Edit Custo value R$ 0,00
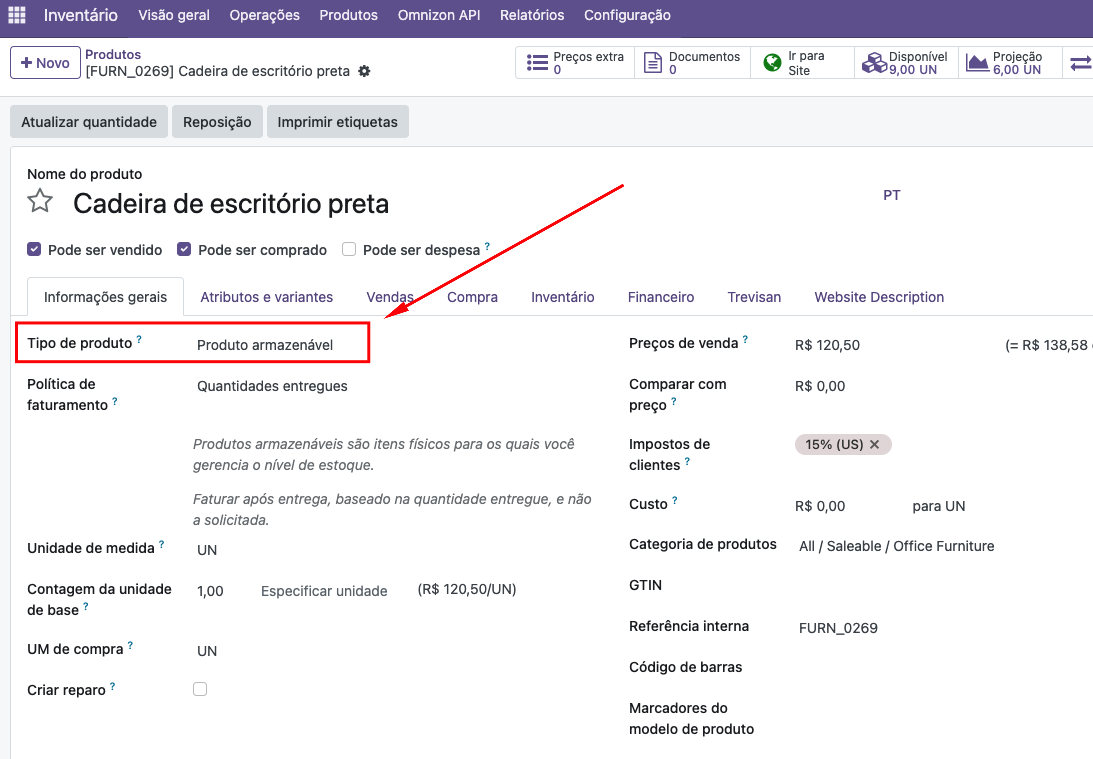 click(x=820, y=506)
